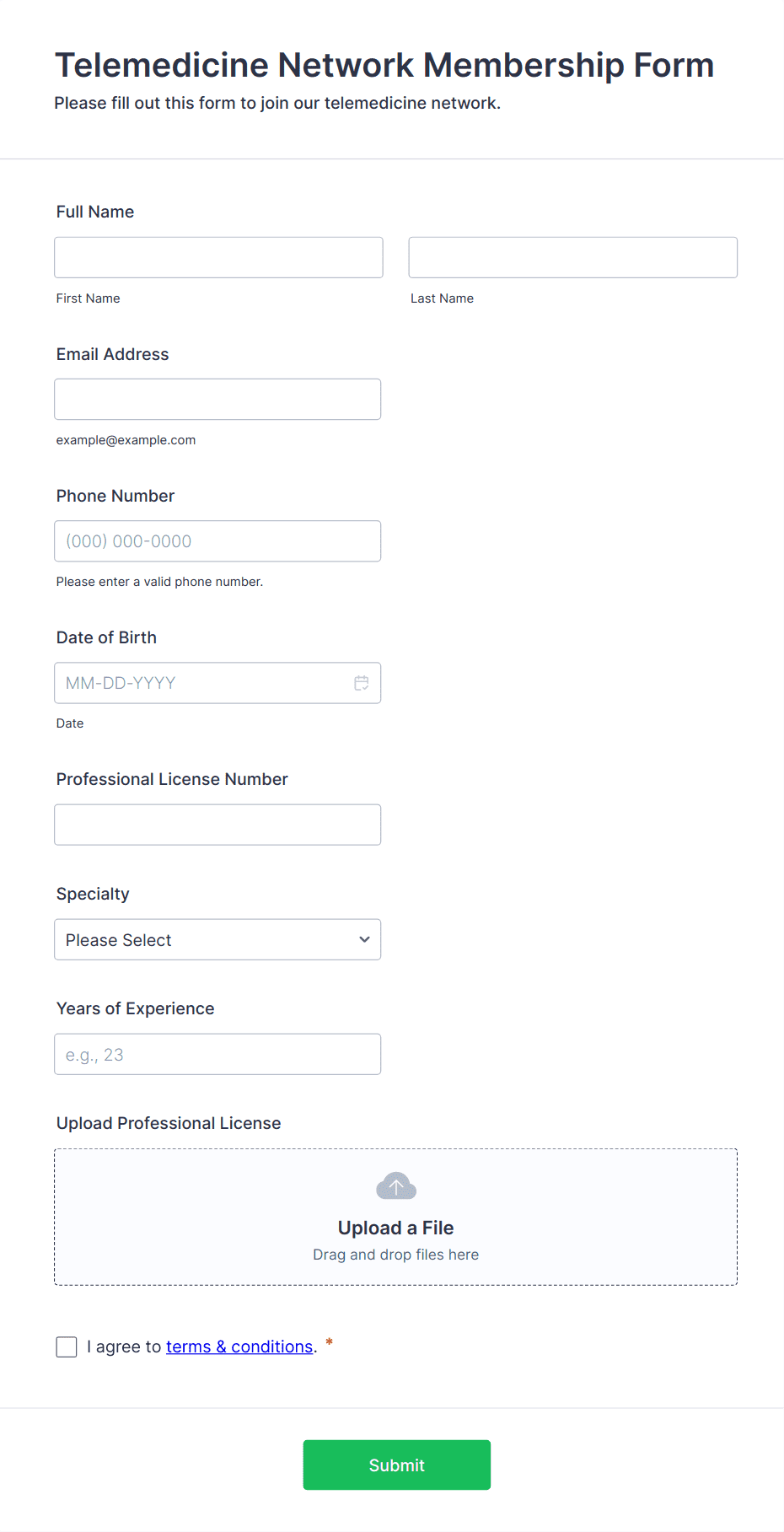The image size is (784, 1532).
Task: Check the terms and conditions agreement checkbox
Action: (x=66, y=1347)
